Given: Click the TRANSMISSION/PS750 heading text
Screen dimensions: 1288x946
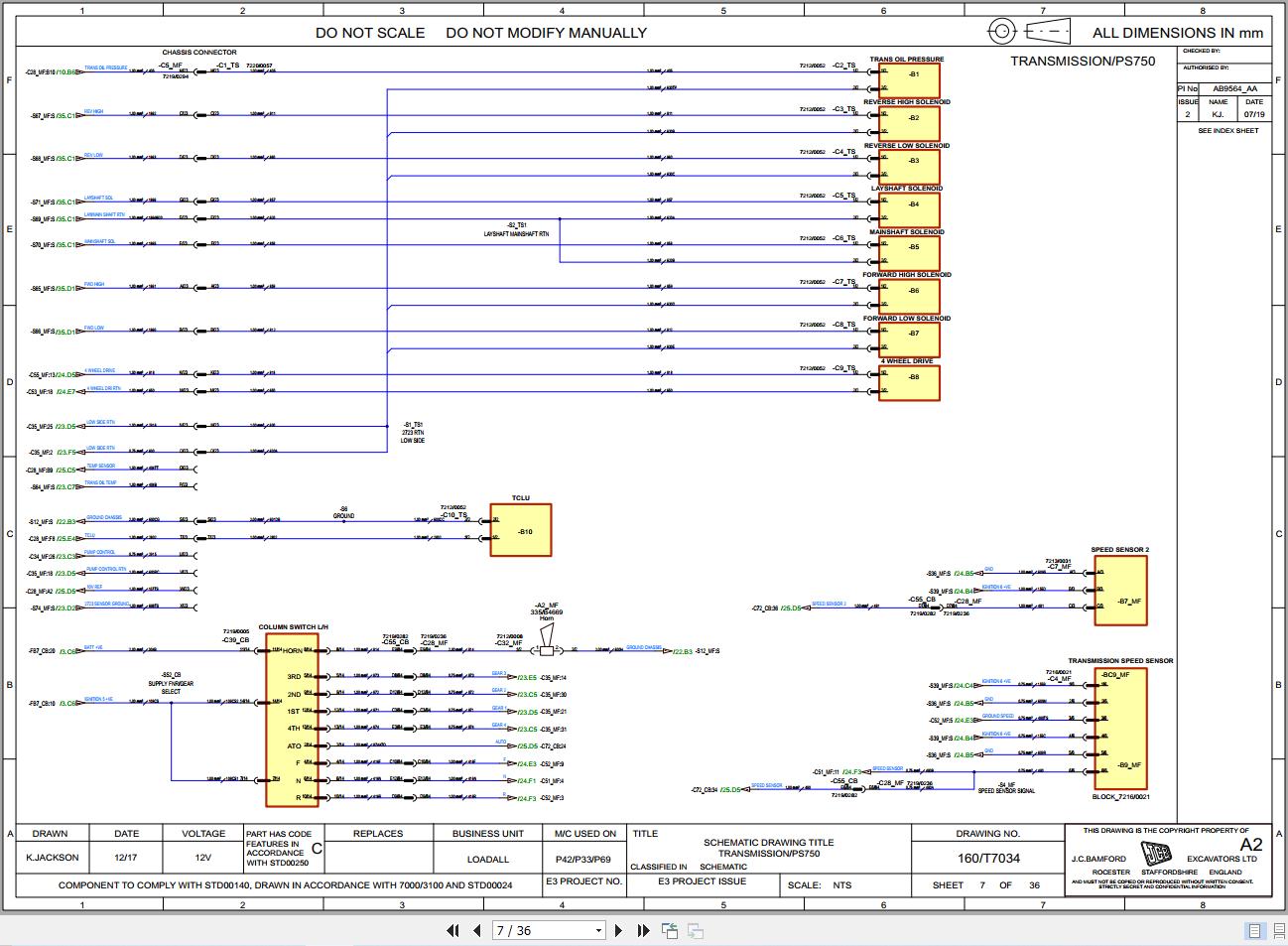Looking at the screenshot, I should pyautogui.click(x=1083, y=61).
